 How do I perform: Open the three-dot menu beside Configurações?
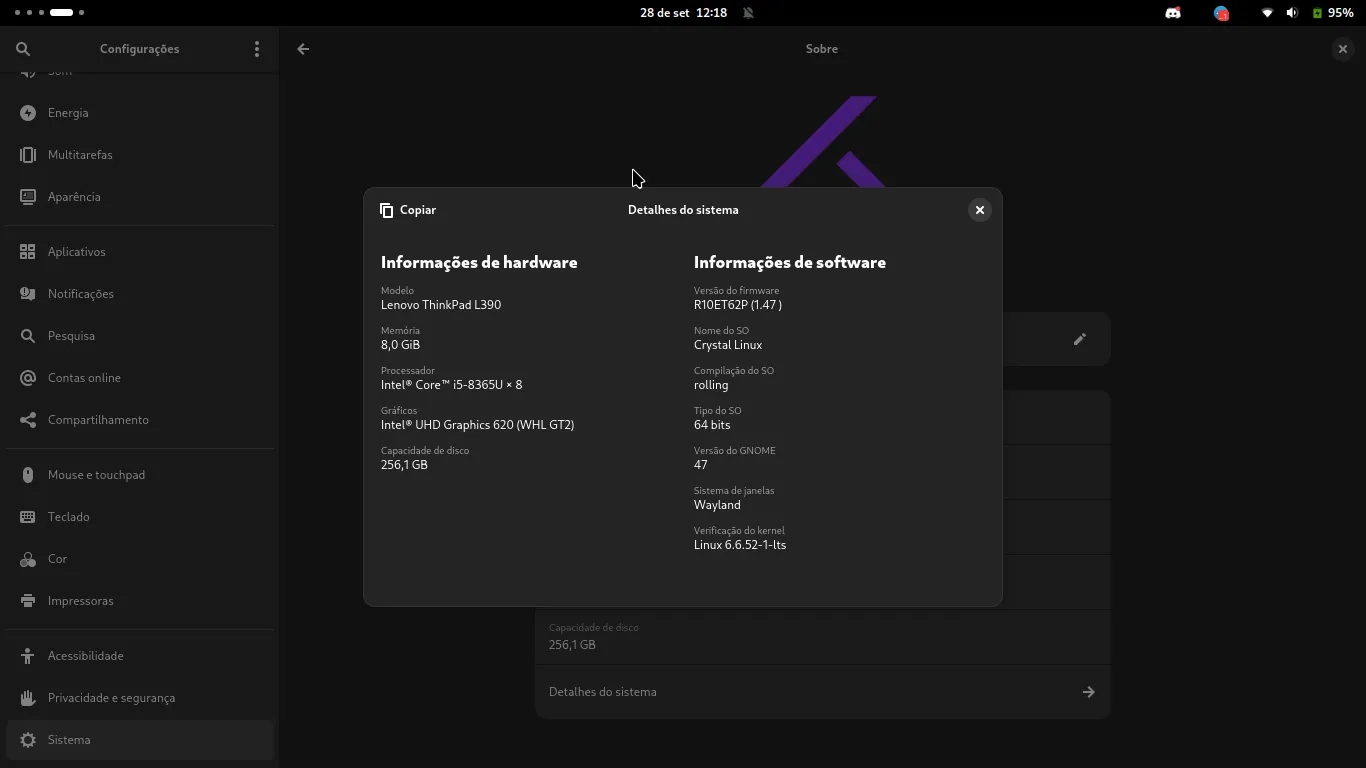257,49
